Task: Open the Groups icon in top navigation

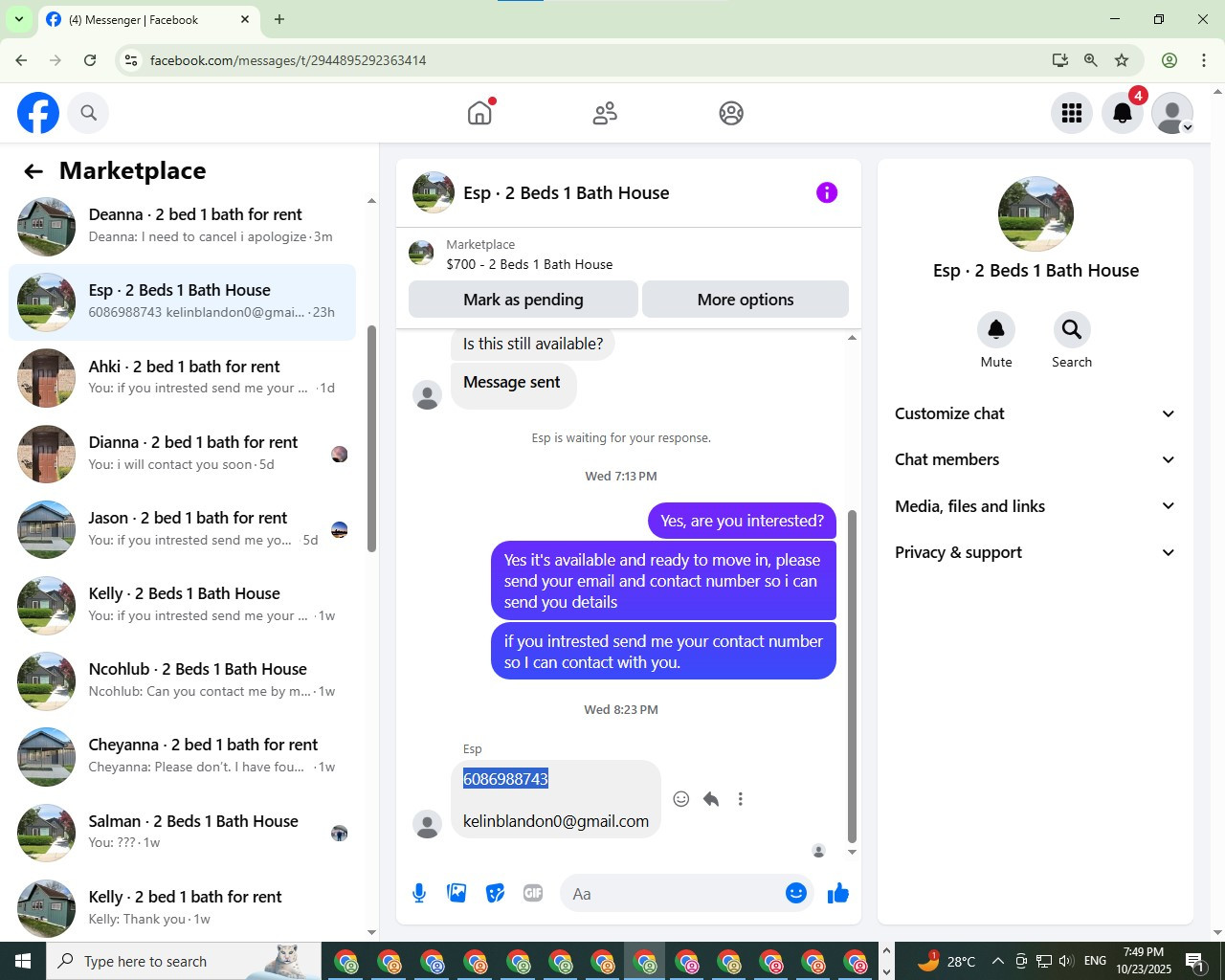Action: tap(731, 113)
